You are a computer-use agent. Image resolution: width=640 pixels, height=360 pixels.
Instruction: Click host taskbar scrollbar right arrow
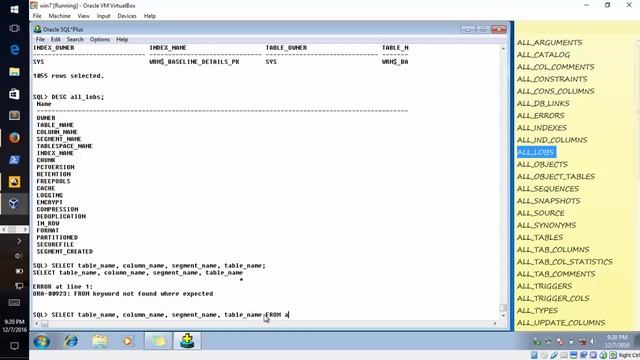point(25,230)
